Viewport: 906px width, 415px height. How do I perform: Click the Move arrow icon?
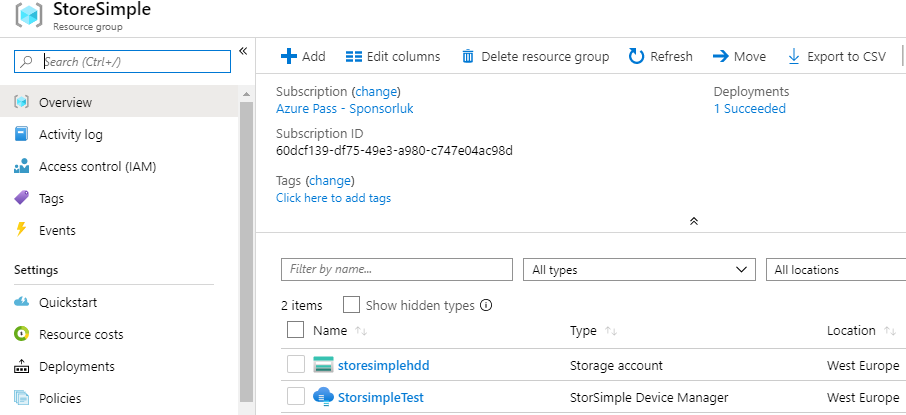click(x=721, y=56)
